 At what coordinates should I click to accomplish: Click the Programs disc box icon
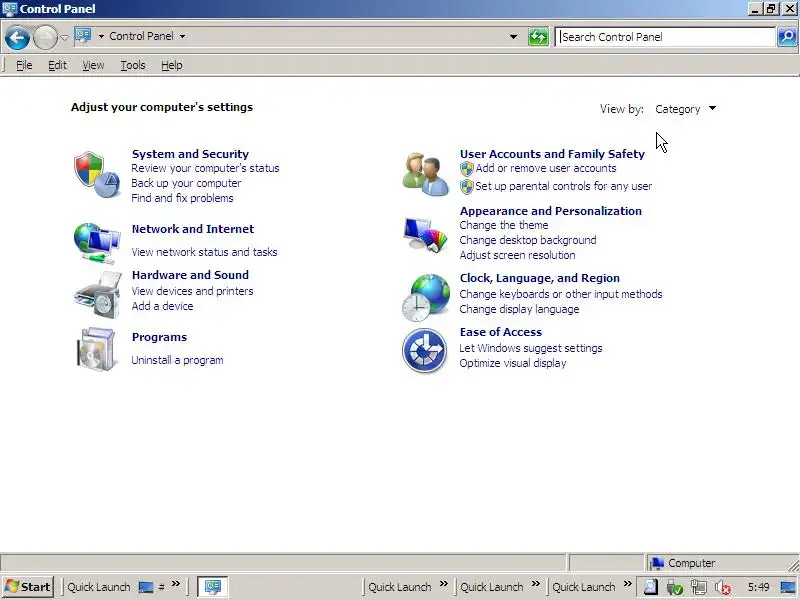click(96, 349)
